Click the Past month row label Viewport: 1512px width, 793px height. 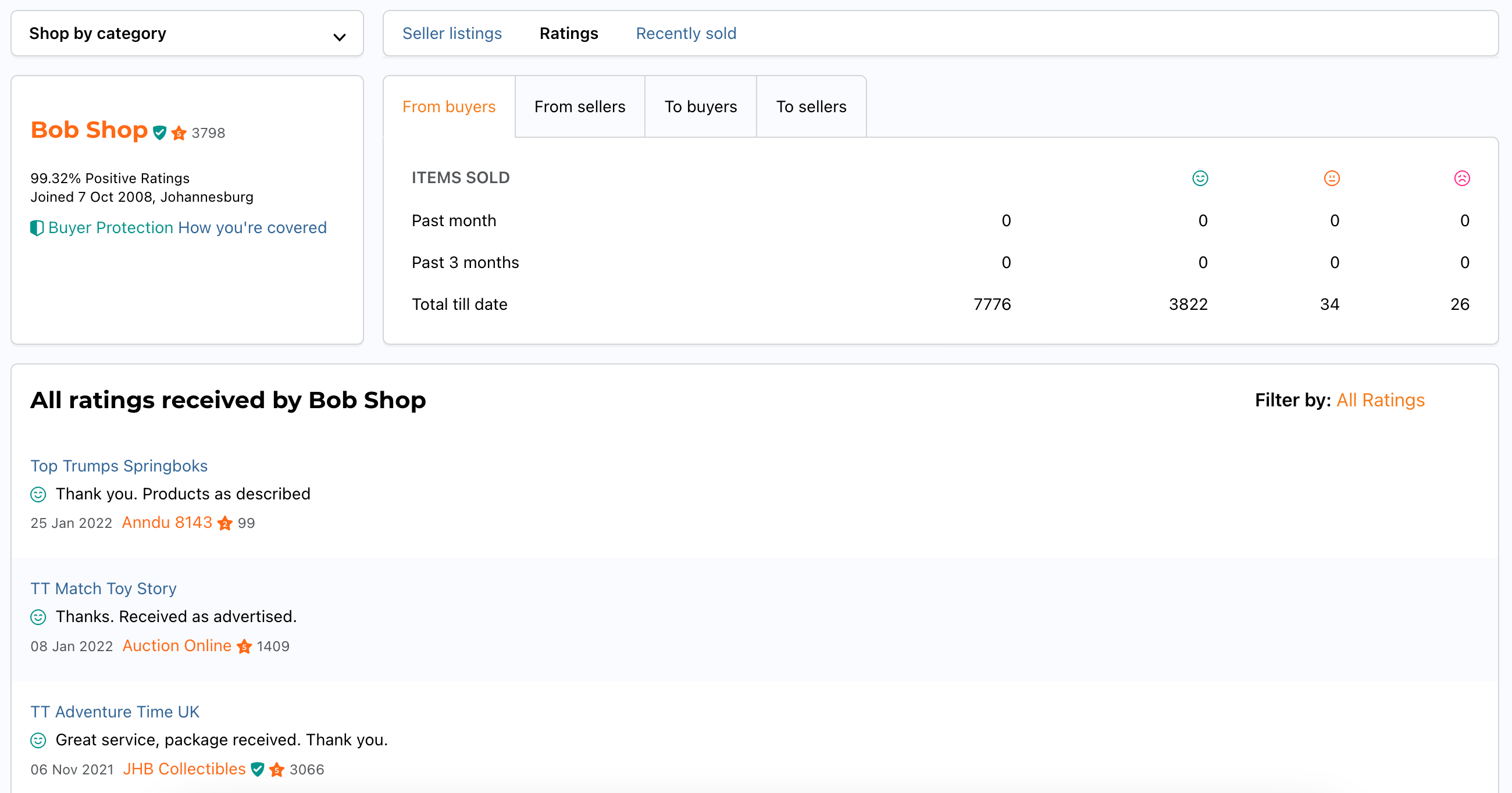[454, 221]
